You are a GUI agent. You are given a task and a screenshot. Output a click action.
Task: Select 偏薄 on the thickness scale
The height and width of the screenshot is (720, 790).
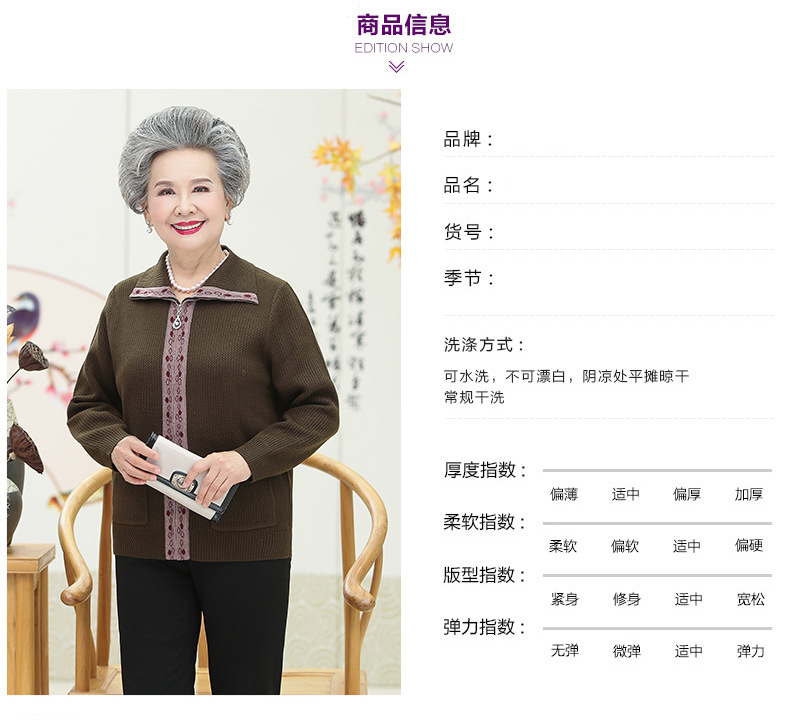click(x=564, y=494)
